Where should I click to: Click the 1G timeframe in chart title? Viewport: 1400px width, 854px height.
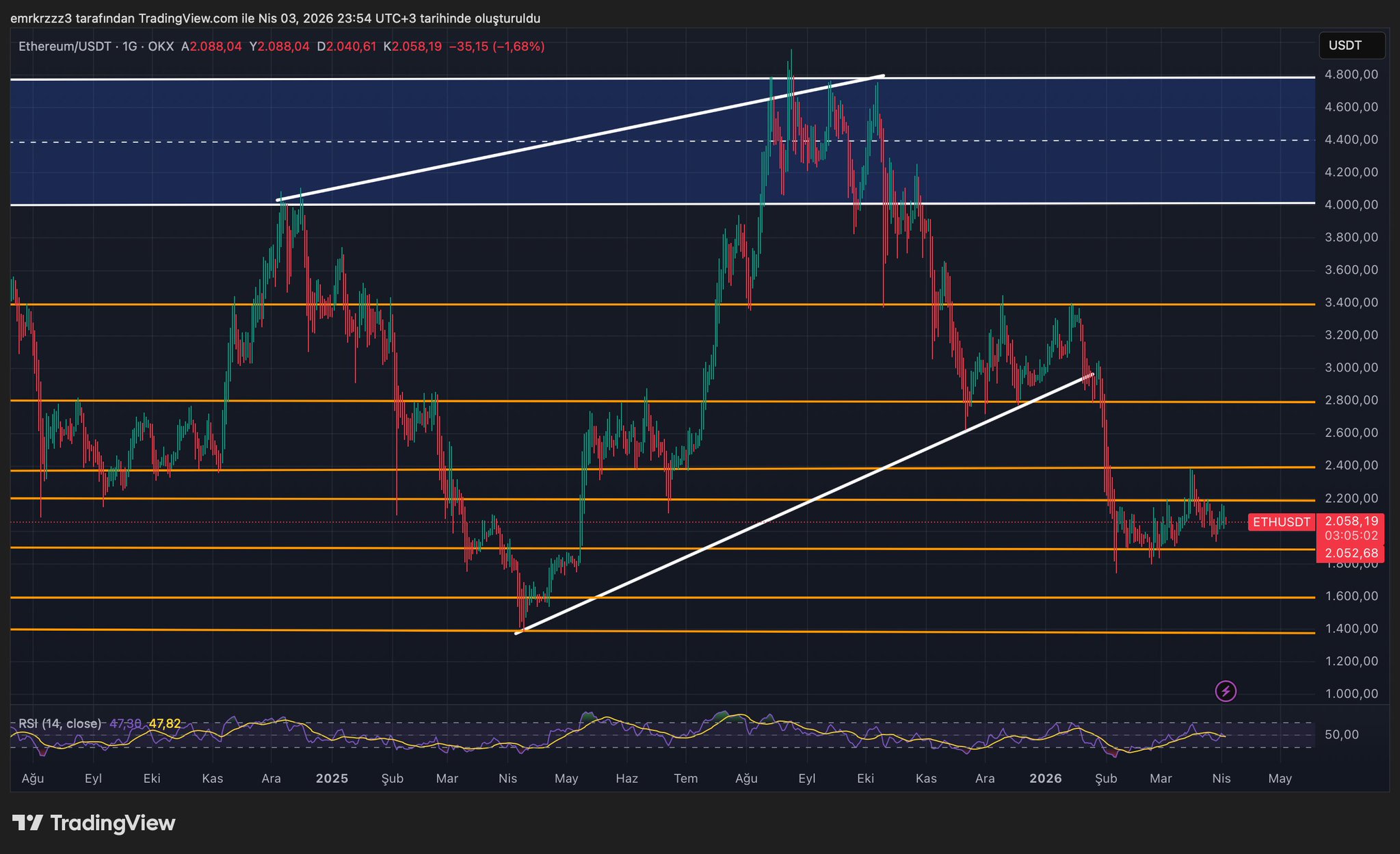click(x=129, y=47)
